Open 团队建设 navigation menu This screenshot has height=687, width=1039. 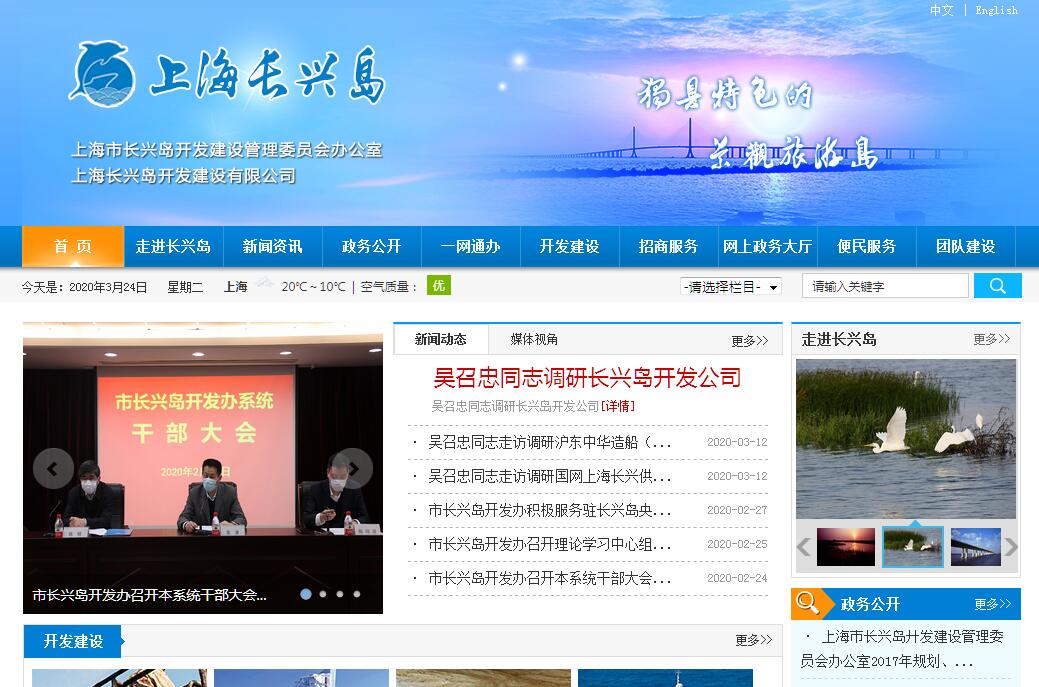click(965, 246)
